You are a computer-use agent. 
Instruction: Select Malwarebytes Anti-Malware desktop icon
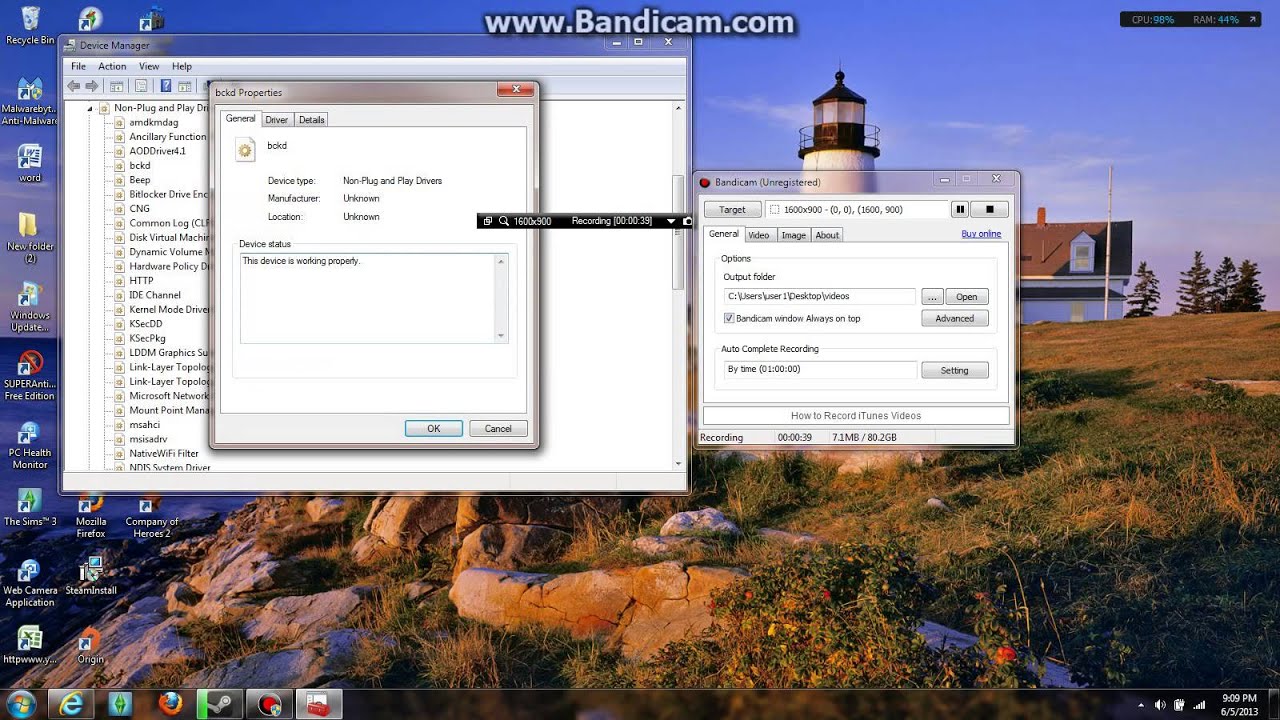(x=30, y=101)
